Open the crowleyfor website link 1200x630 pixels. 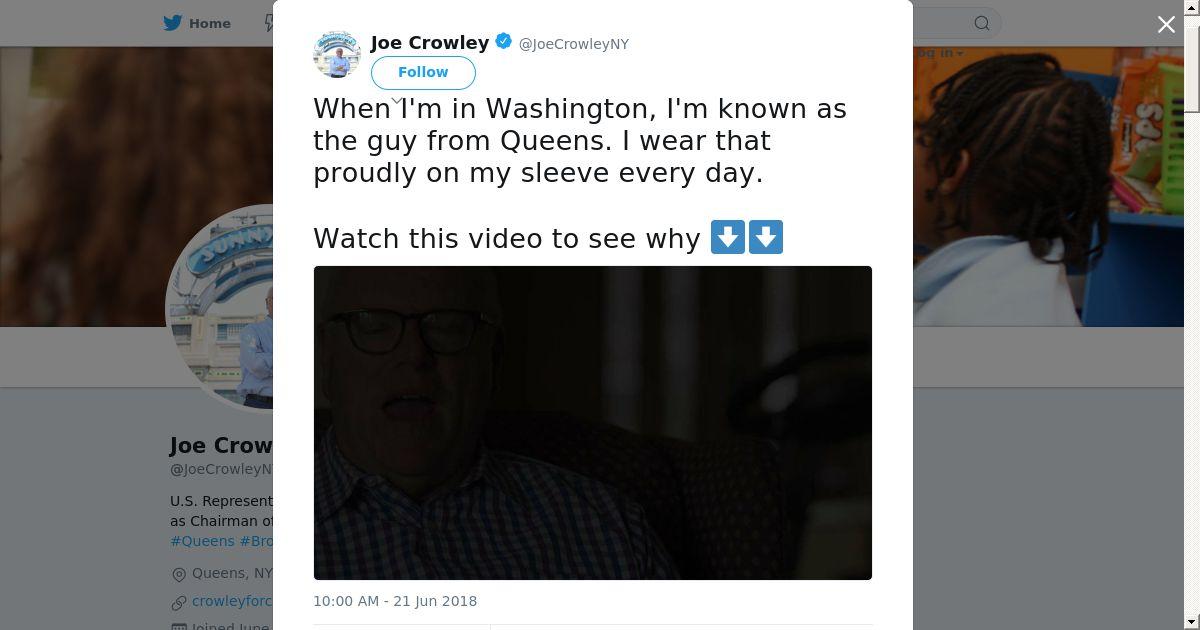[x=232, y=601]
